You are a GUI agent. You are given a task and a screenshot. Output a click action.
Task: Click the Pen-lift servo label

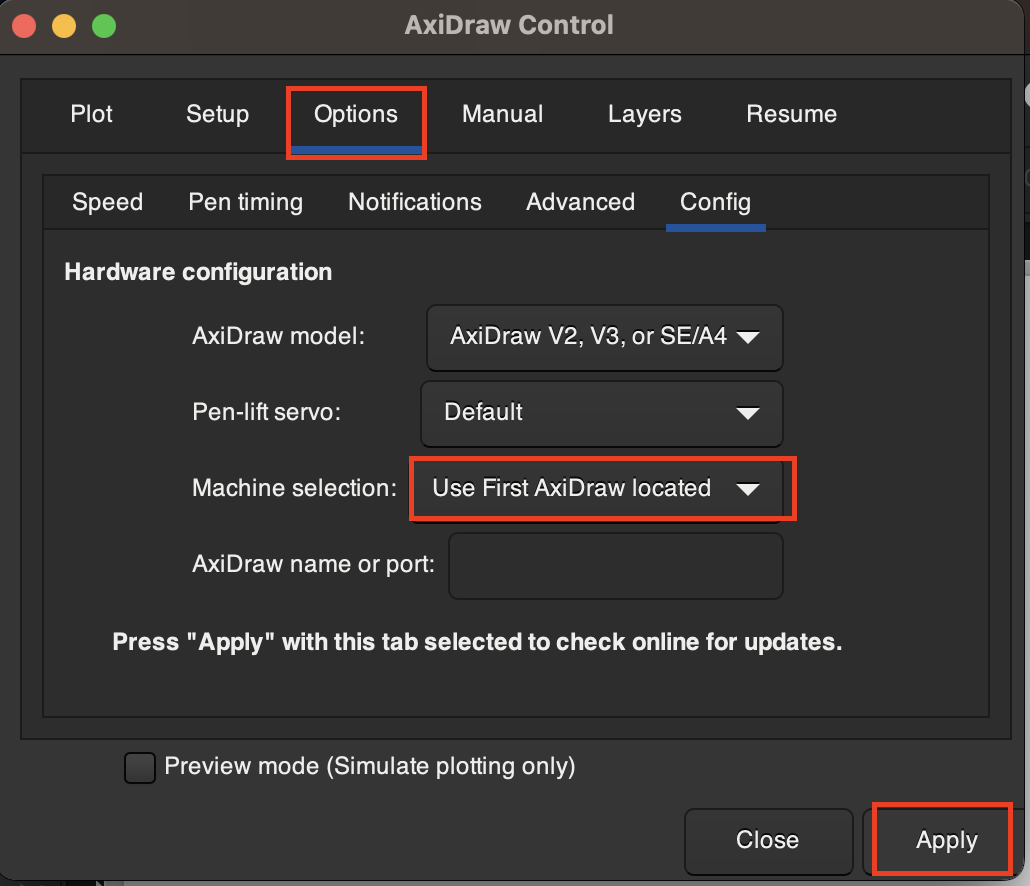(266, 412)
